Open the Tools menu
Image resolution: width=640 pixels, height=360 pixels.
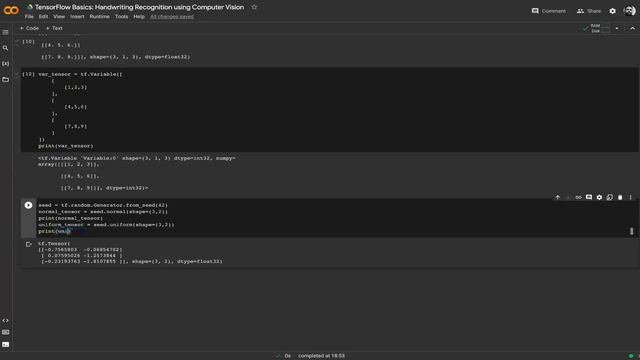[x=121, y=17]
